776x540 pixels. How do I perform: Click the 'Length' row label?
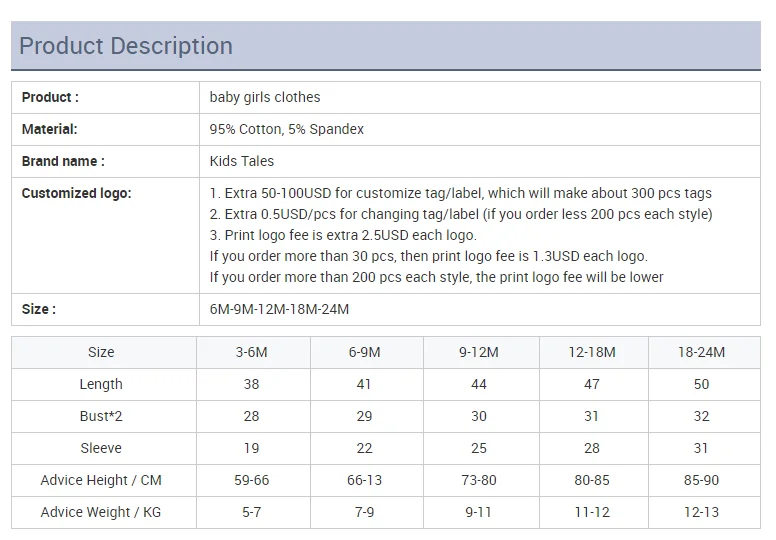pyautogui.click(x=101, y=384)
